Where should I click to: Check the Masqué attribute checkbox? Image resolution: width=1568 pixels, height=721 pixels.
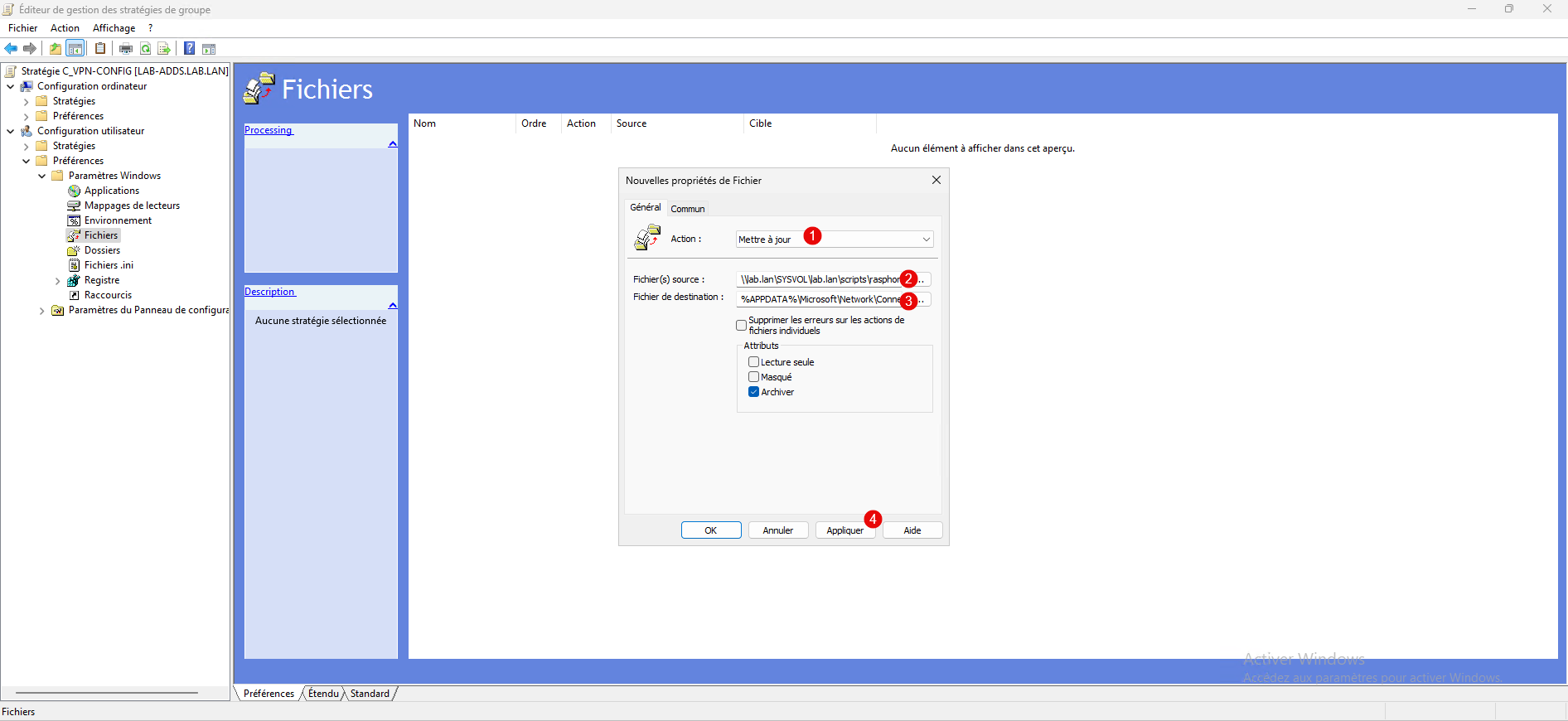[753, 377]
